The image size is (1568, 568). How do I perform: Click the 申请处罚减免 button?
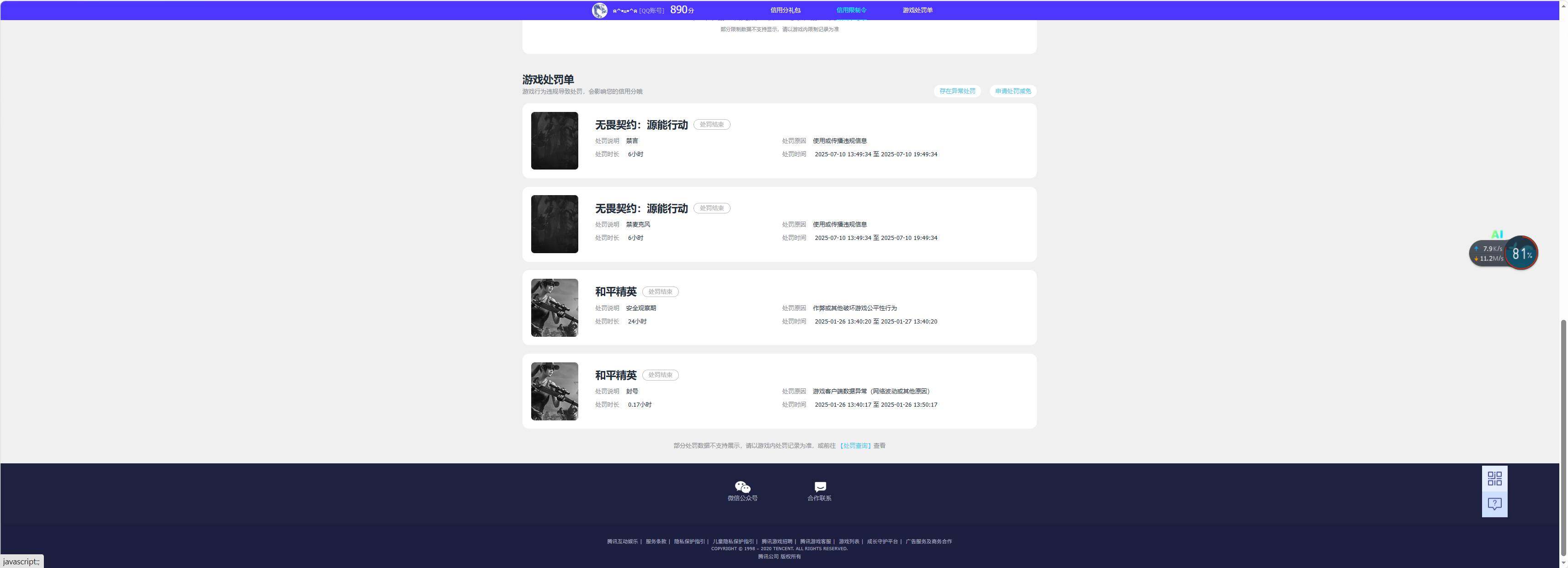coord(1013,91)
